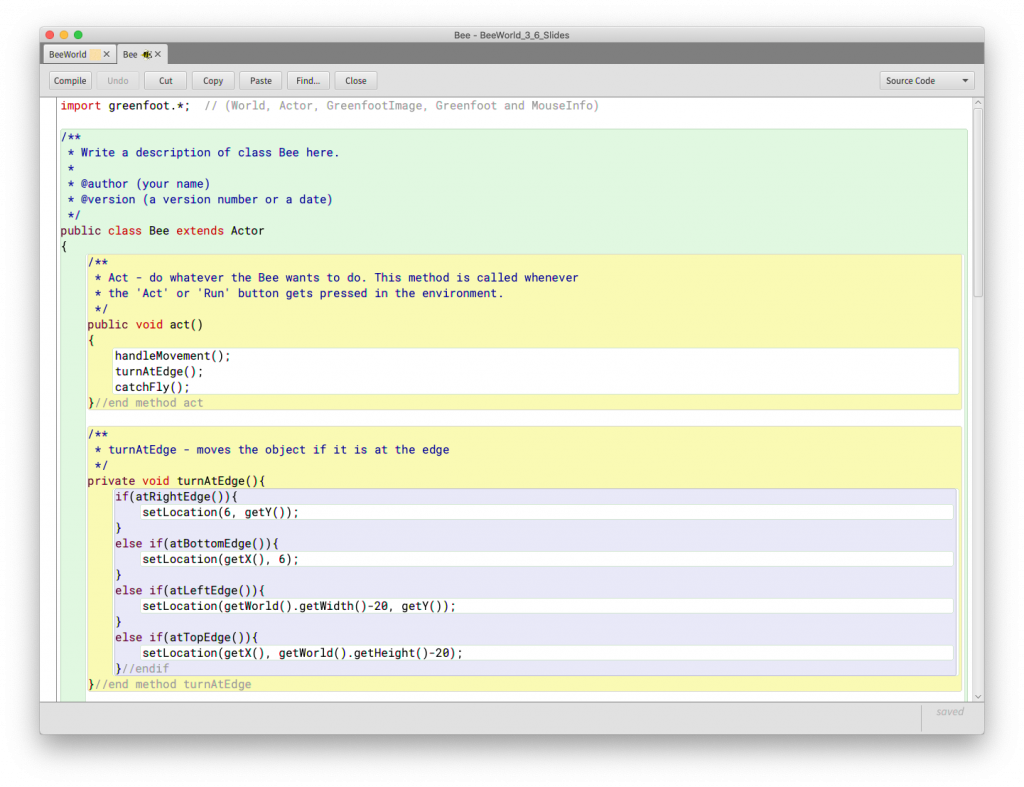Click the Cut toolbar button

click(x=165, y=81)
